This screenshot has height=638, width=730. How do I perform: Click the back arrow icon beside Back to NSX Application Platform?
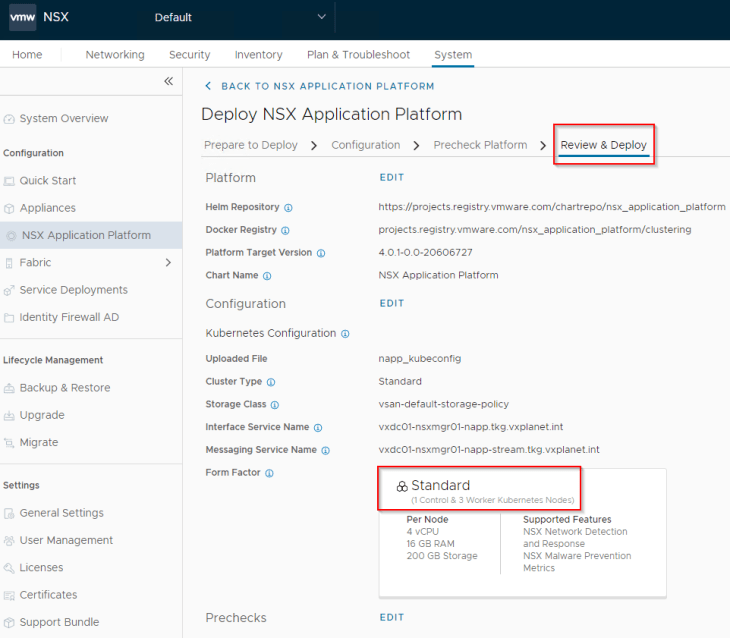pos(208,86)
